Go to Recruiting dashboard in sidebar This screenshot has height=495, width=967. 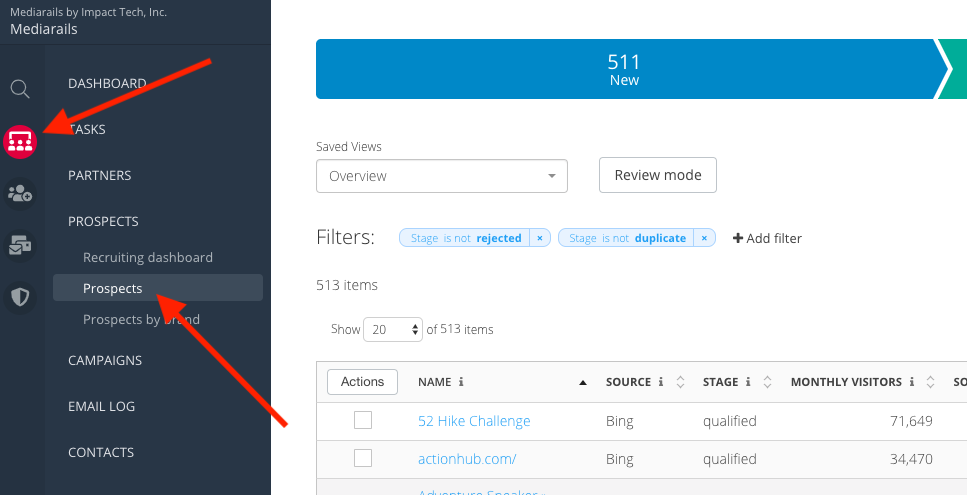148,257
